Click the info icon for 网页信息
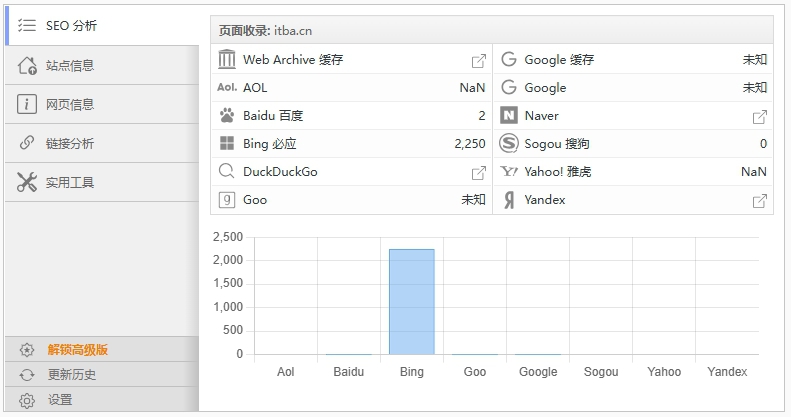Image resolution: width=791 pixels, height=417 pixels. 27,104
